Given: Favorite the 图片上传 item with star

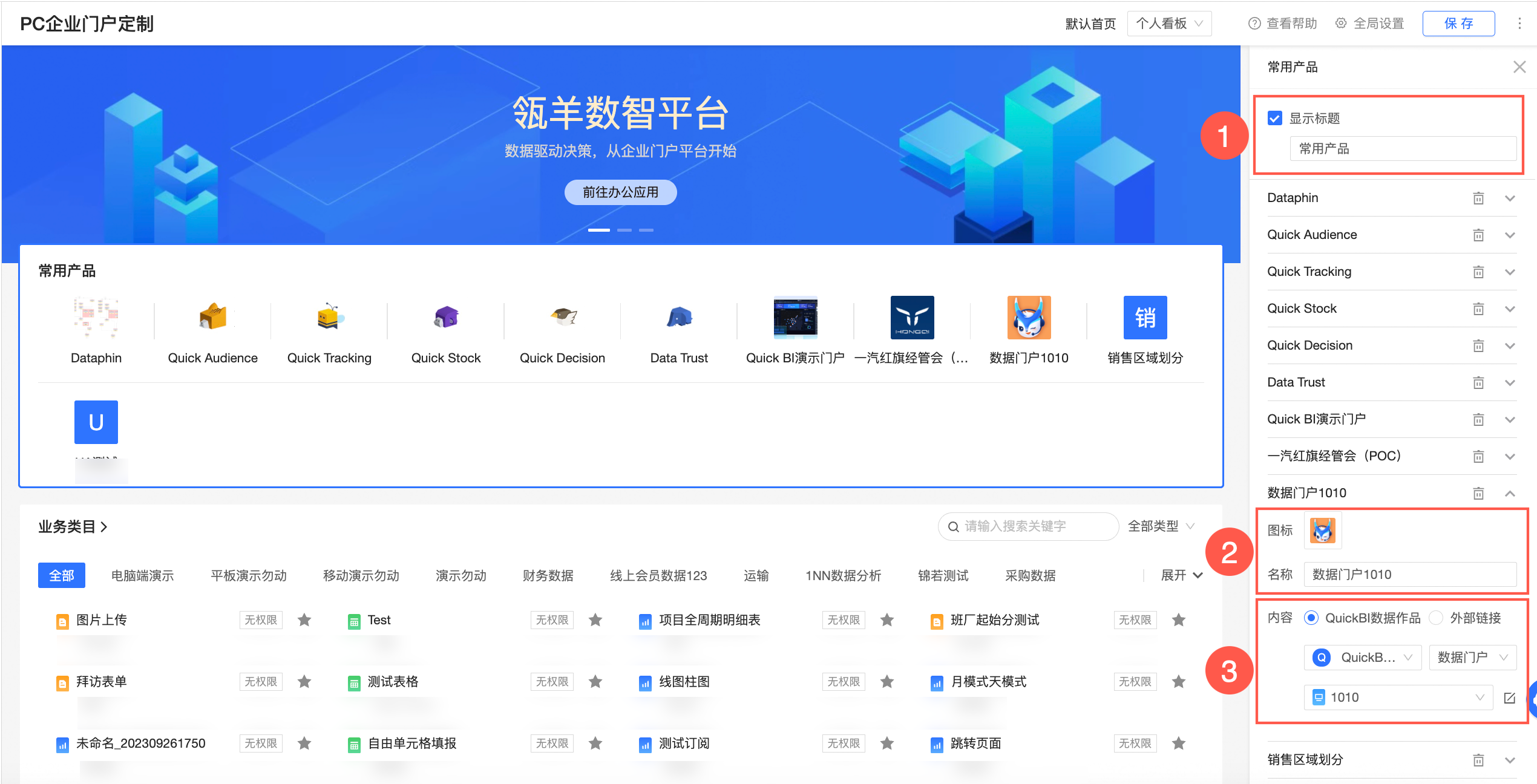Looking at the screenshot, I should (304, 620).
